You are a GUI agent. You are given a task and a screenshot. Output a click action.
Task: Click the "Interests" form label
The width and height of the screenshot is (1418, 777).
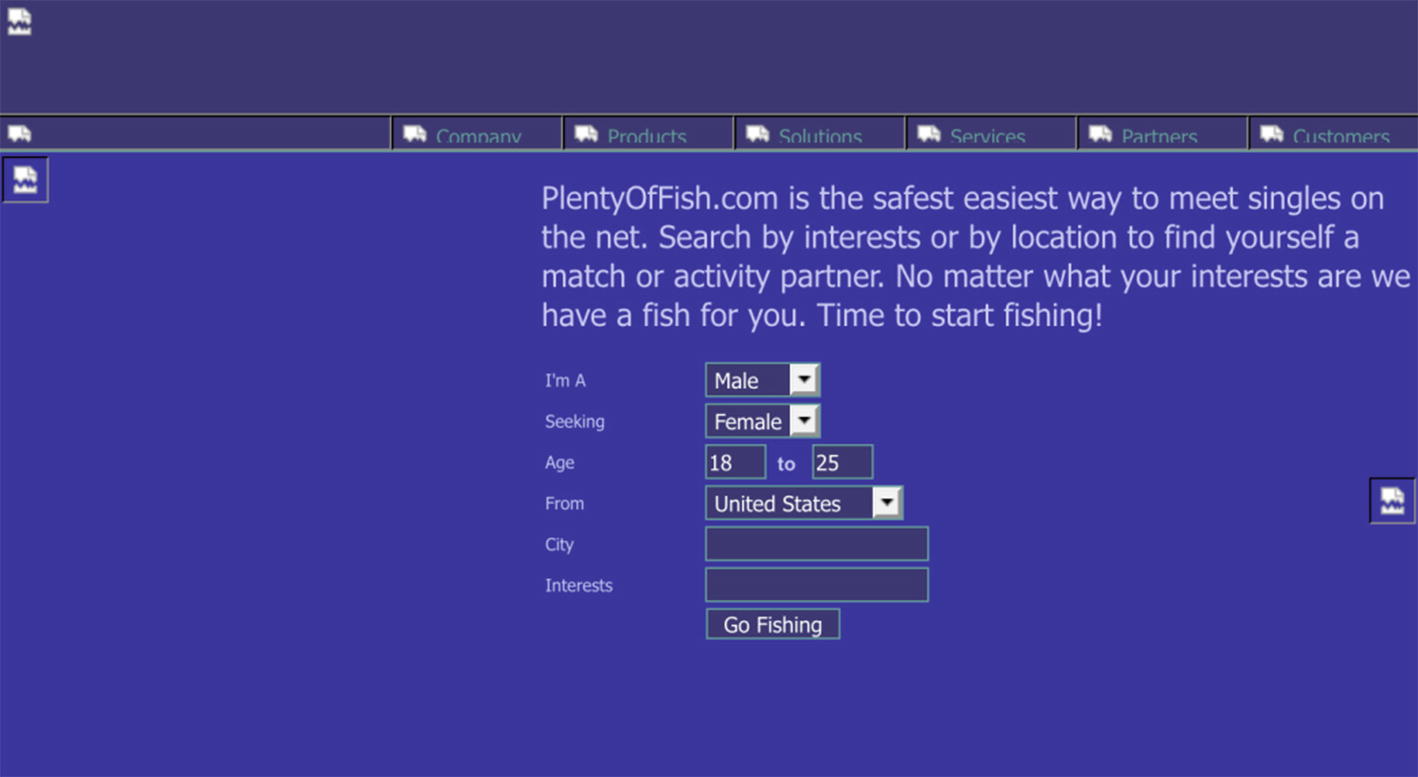578,585
